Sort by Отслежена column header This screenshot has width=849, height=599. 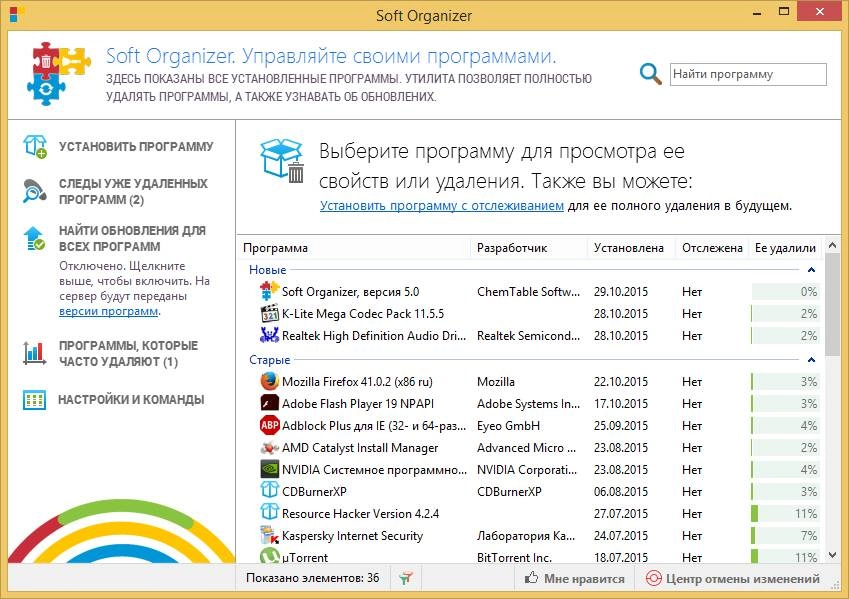point(712,248)
